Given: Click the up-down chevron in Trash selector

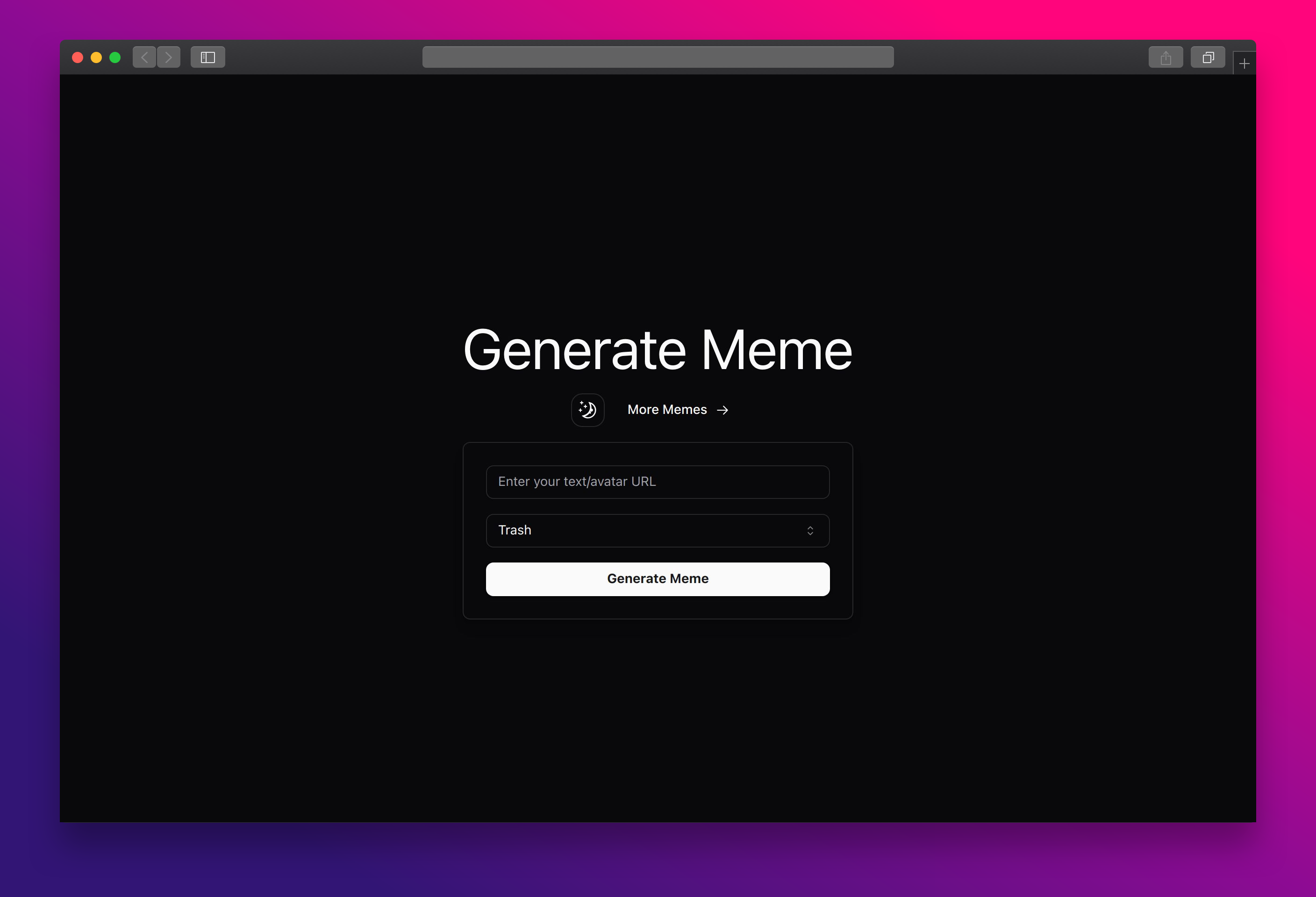Looking at the screenshot, I should click(x=810, y=530).
